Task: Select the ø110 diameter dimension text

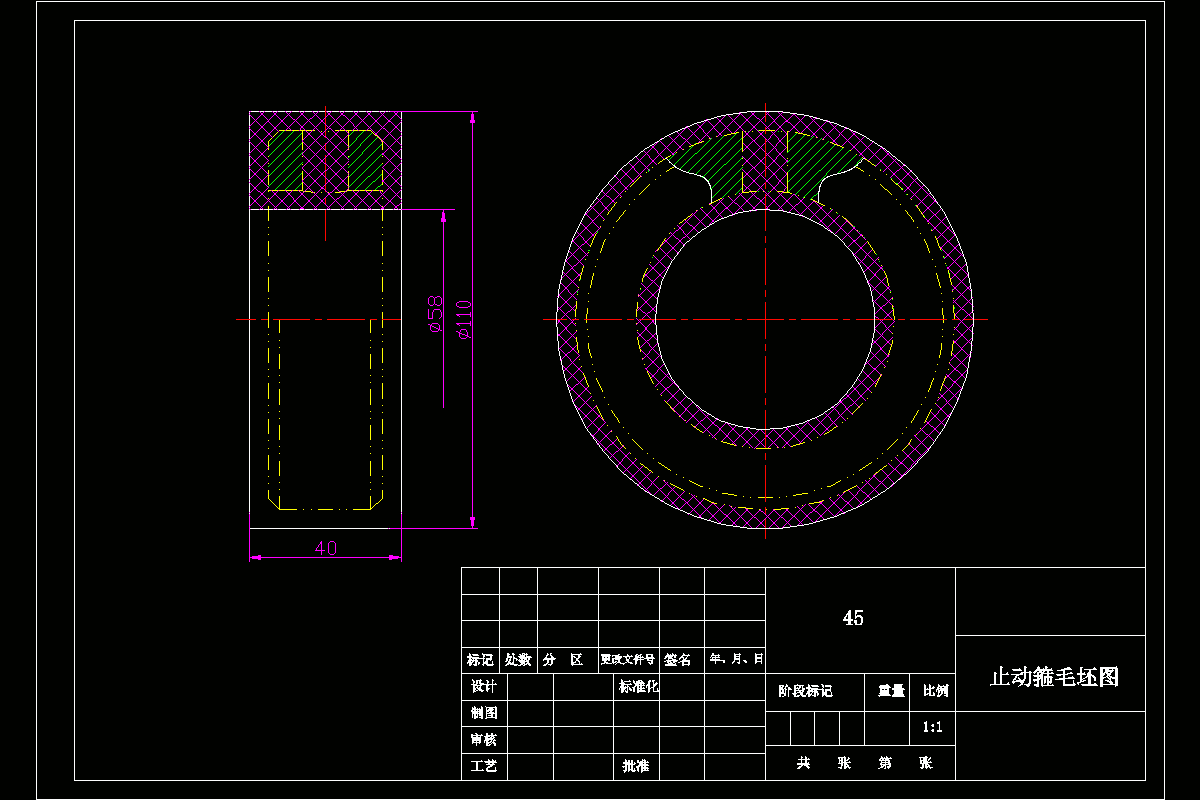Action: 465,320
